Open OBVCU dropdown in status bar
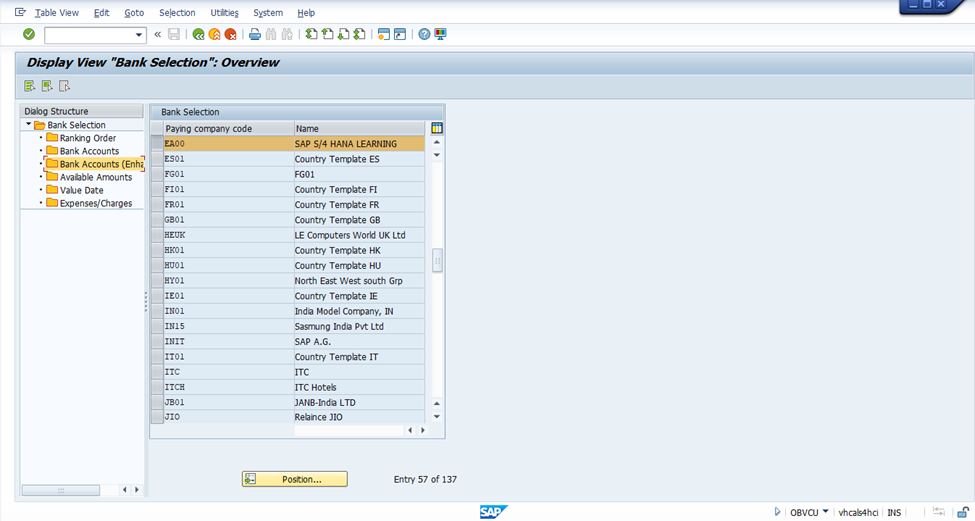Image resolution: width=975 pixels, height=521 pixels. click(825, 512)
